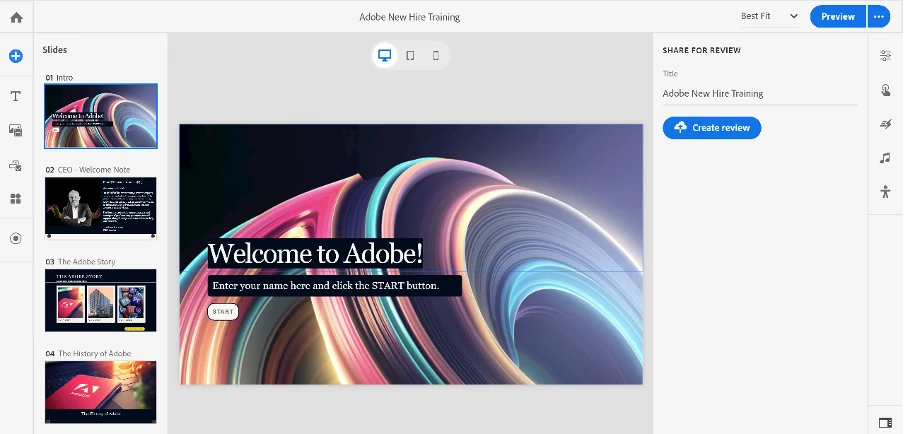Select slide 02 CEO Welcome Note thumbnail

[101, 207]
